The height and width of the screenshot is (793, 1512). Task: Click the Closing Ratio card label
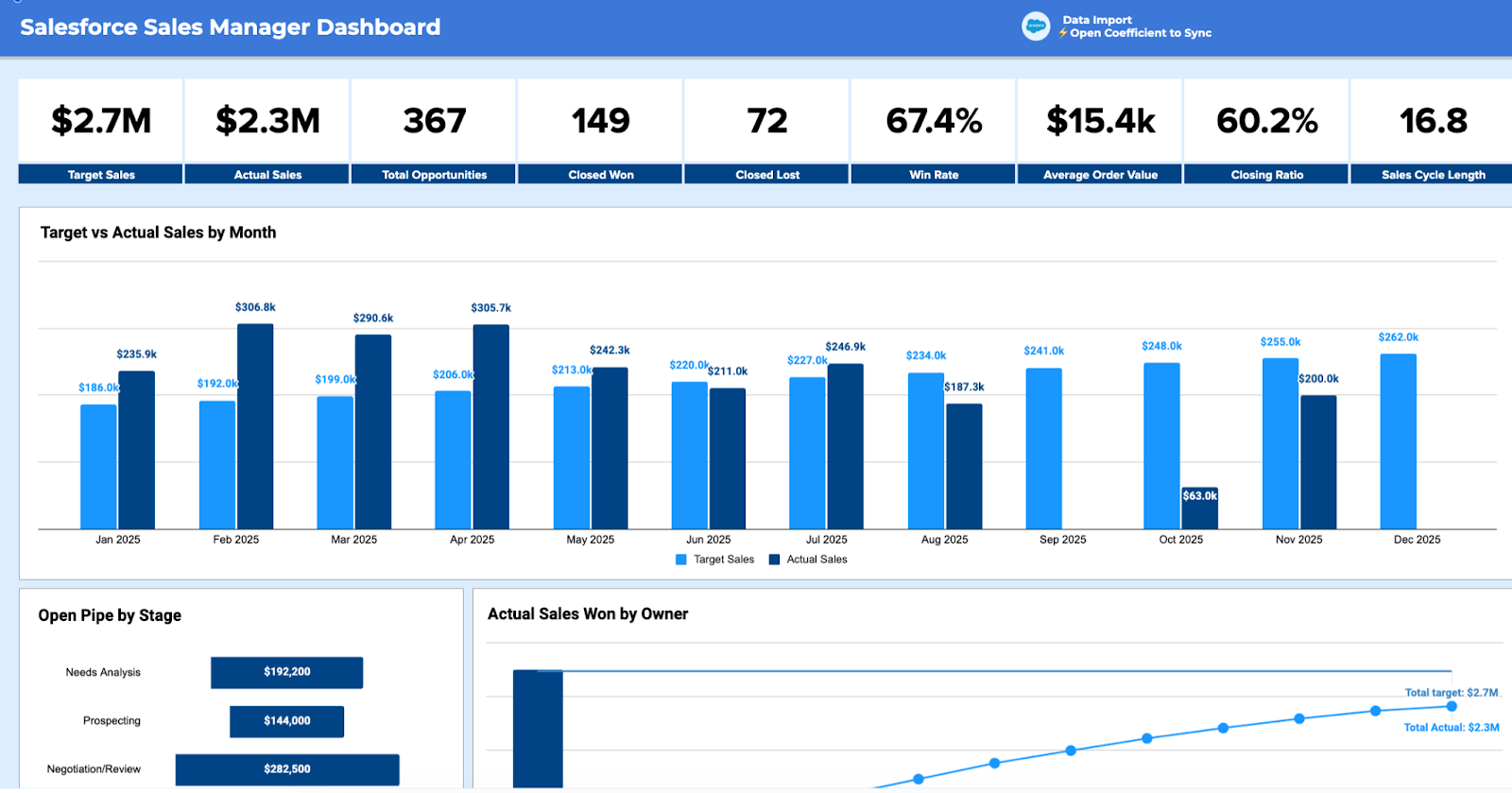pos(1267,175)
